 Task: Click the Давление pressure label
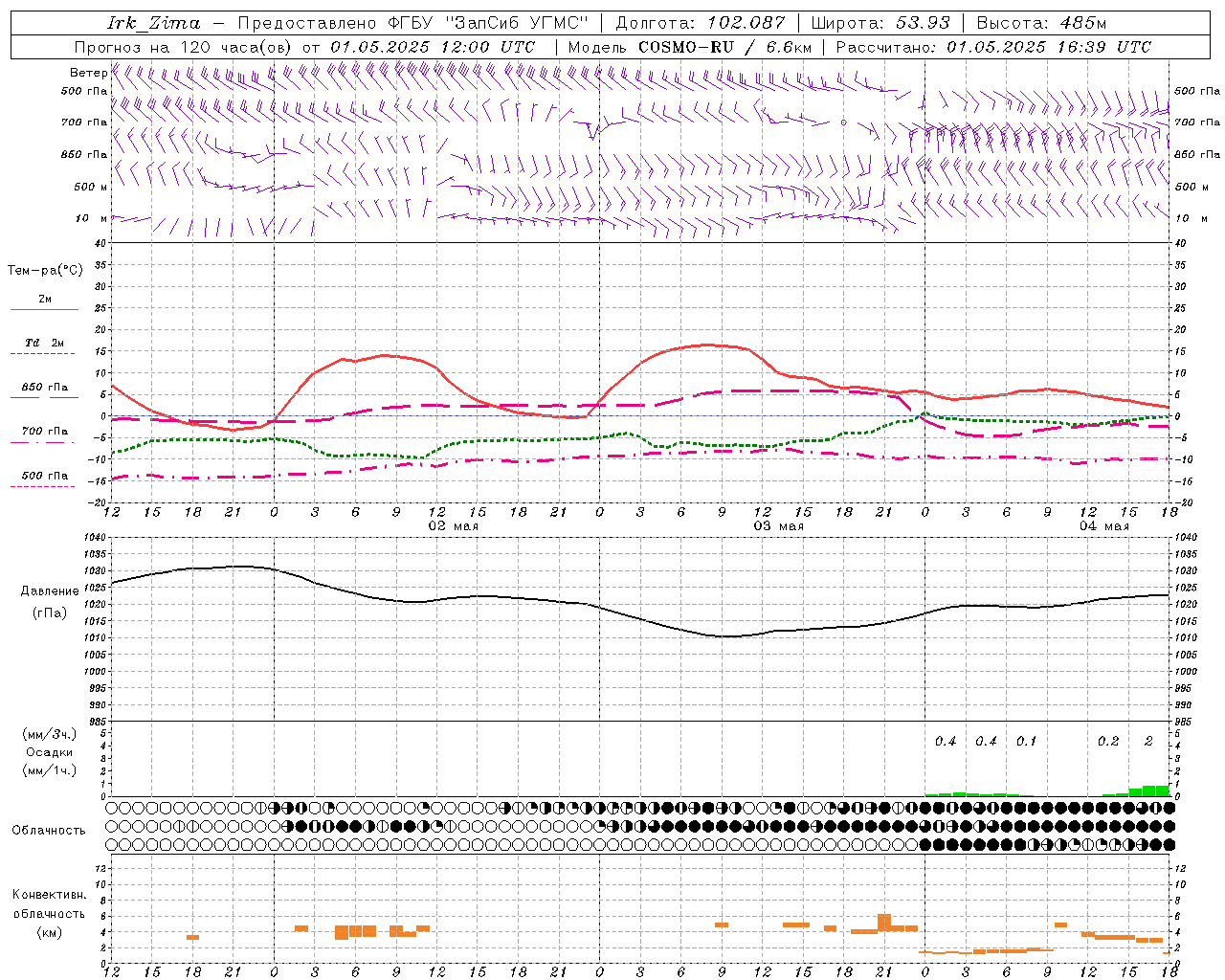click(50, 591)
